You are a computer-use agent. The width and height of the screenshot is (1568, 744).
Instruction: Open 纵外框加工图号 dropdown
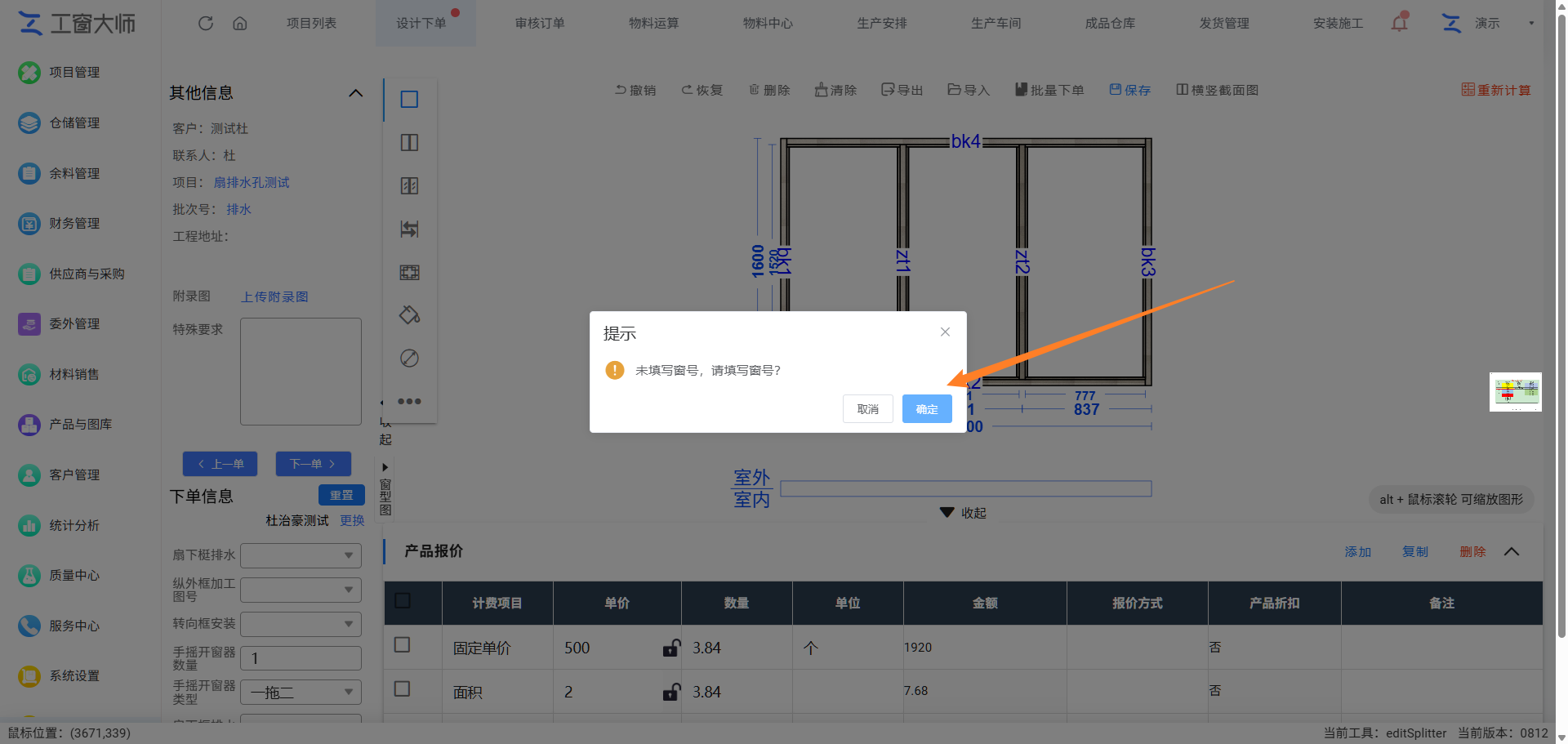(301, 590)
